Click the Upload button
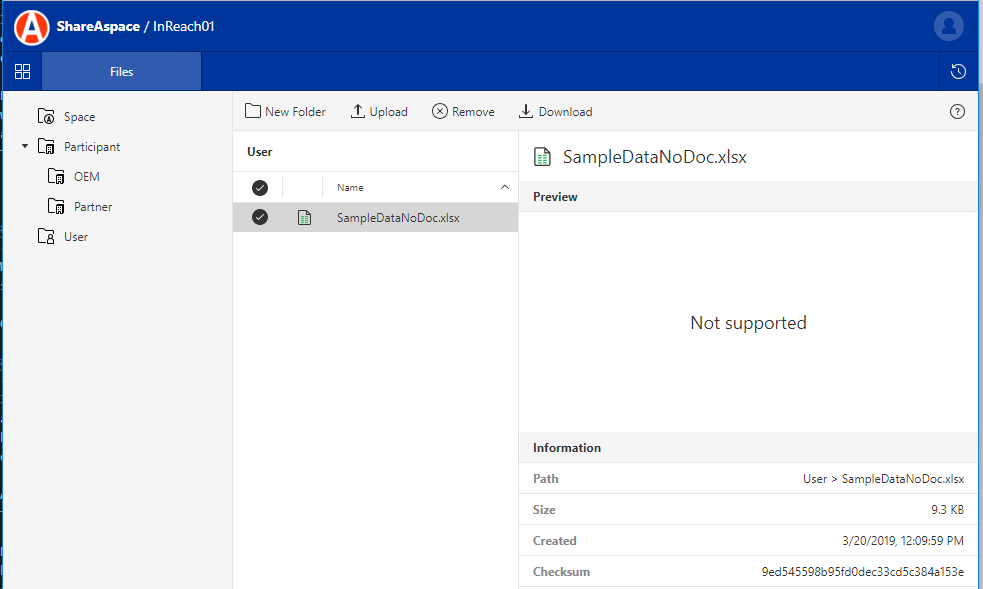The height and width of the screenshot is (589, 983). 379,112
